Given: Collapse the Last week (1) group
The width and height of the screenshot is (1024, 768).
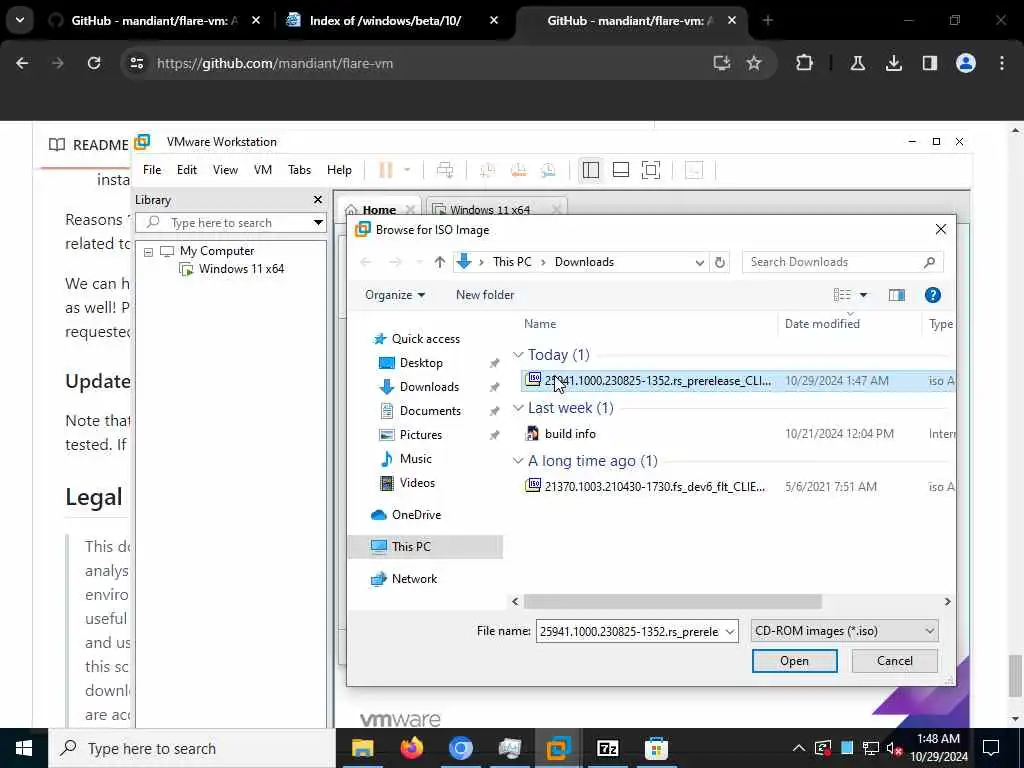Looking at the screenshot, I should tap(518, 408).
